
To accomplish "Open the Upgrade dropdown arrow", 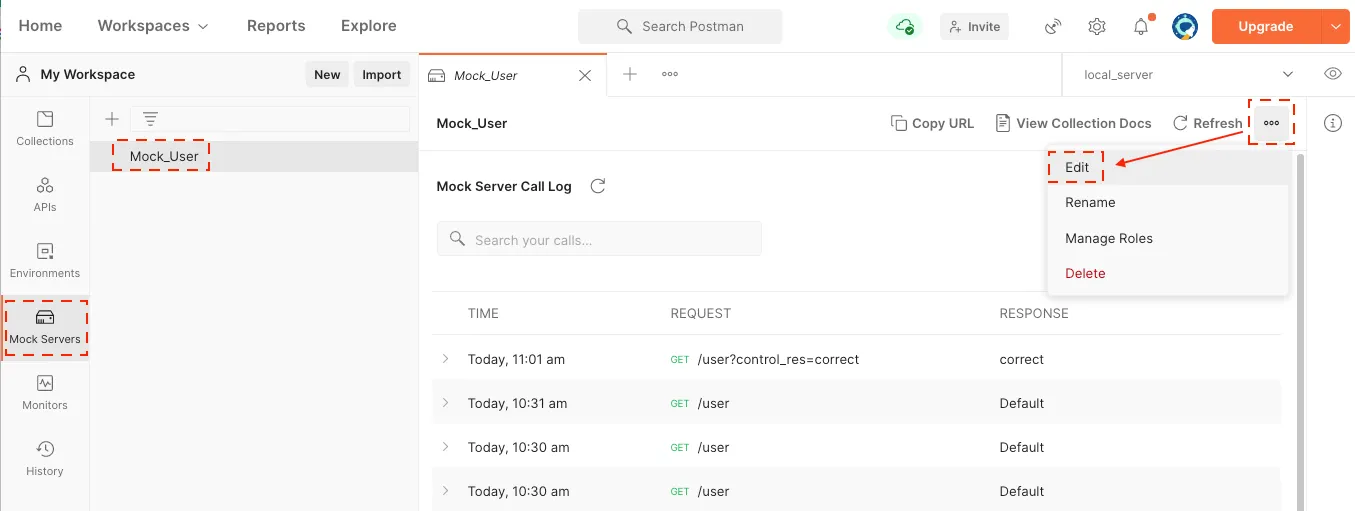I will pos(1336,27).
